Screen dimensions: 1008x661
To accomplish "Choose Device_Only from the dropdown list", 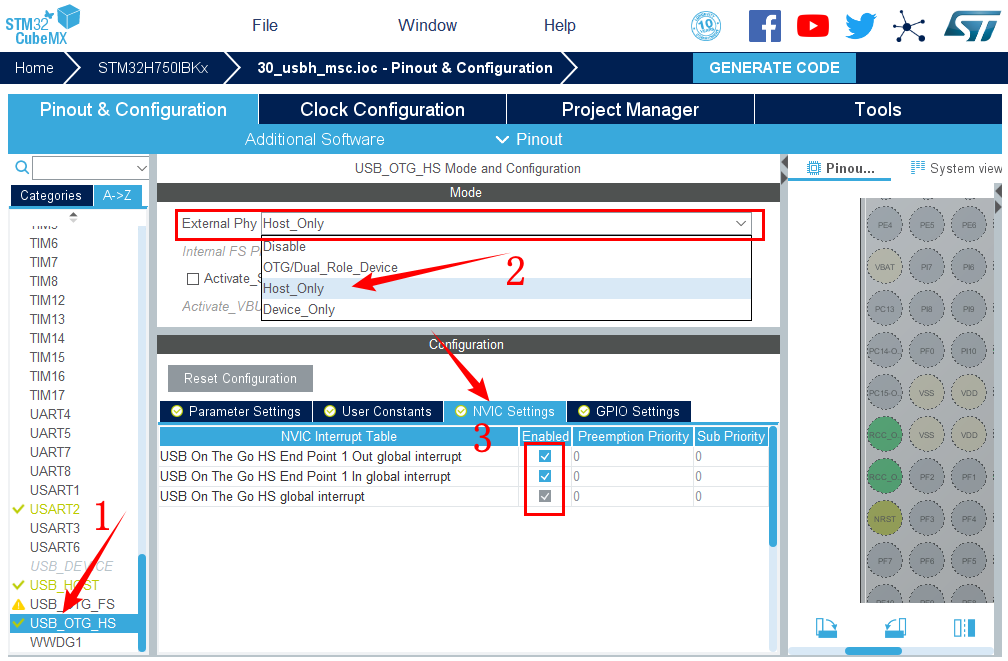I will 299,310.
